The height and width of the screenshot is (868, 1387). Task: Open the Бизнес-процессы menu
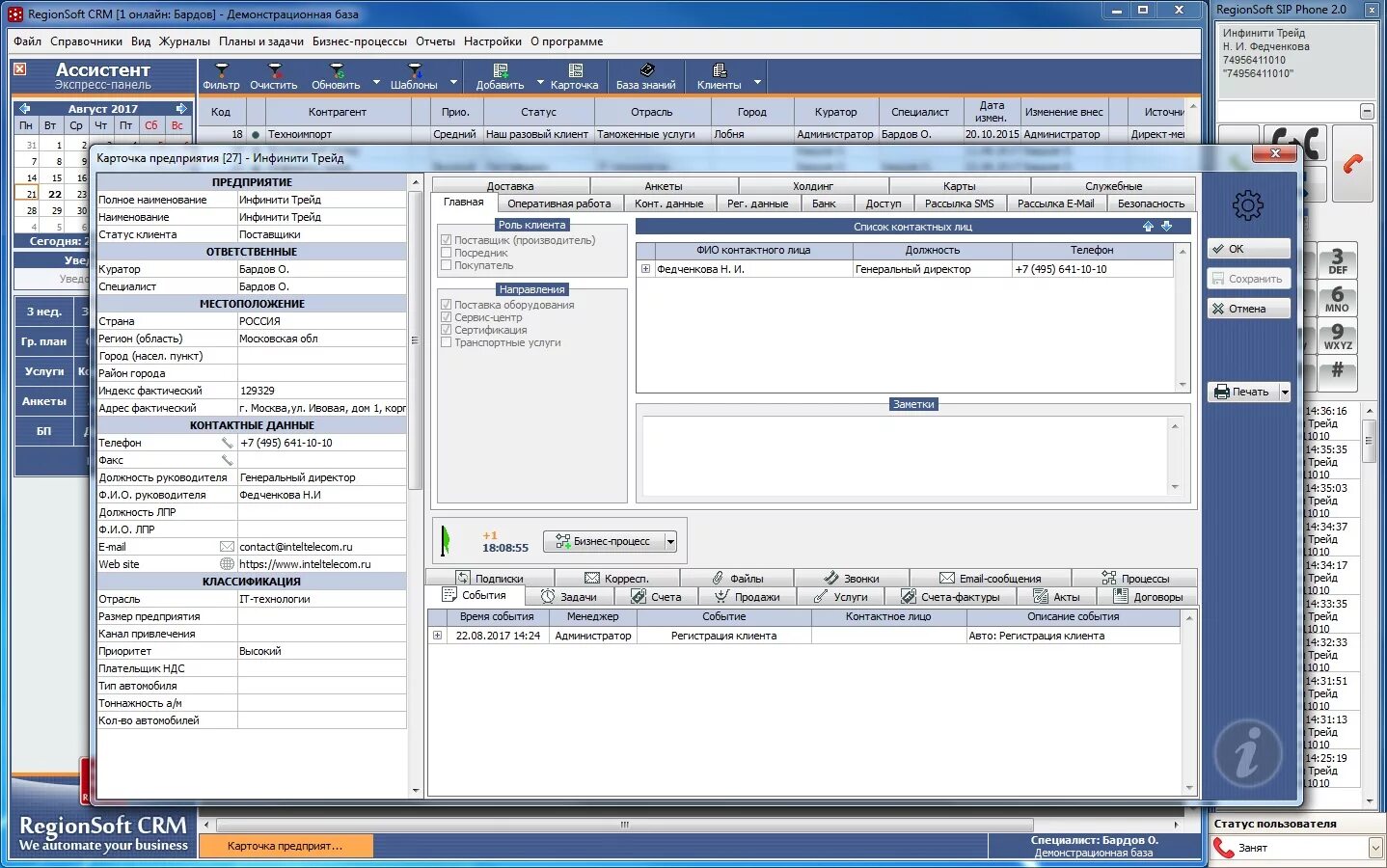point(360,41)
